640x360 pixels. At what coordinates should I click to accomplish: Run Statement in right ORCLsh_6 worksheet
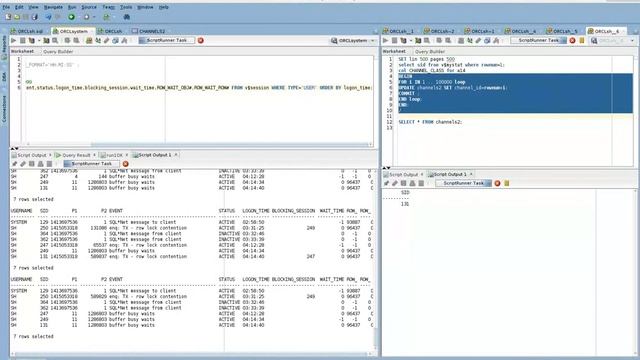385,40
